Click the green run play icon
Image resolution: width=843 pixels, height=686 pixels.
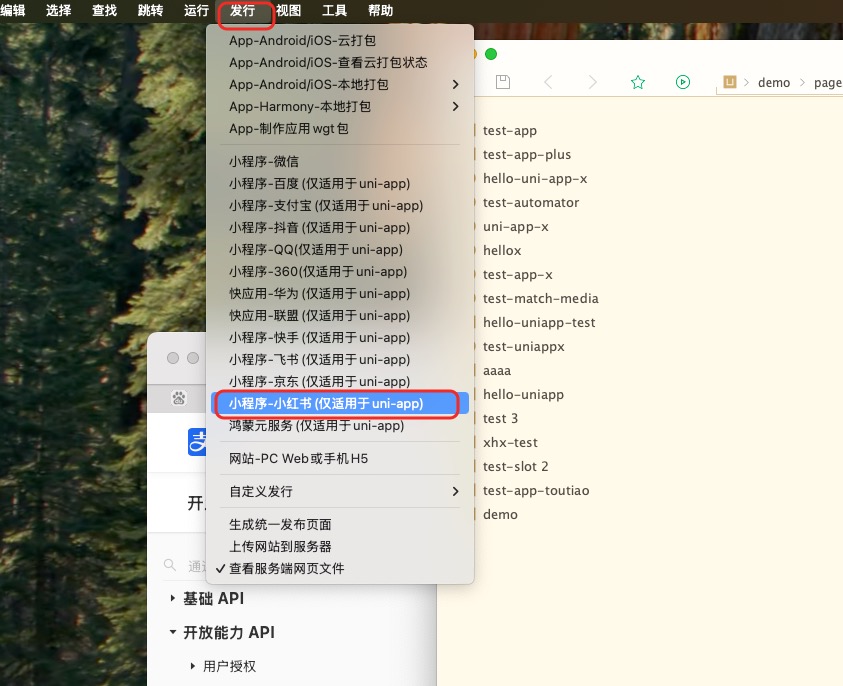[x=683, y=82]
